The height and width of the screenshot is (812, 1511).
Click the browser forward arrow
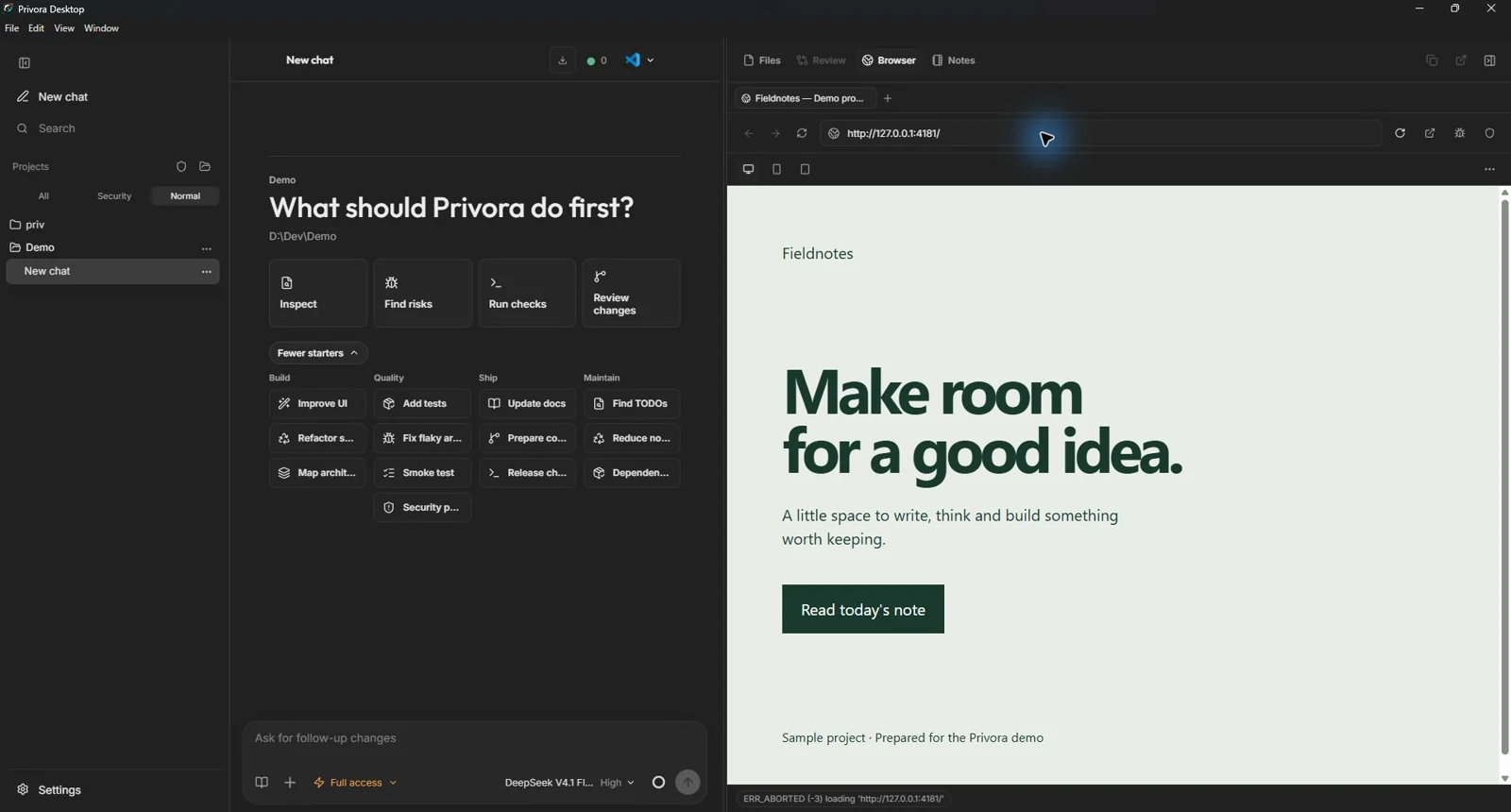tap(775, 134)
